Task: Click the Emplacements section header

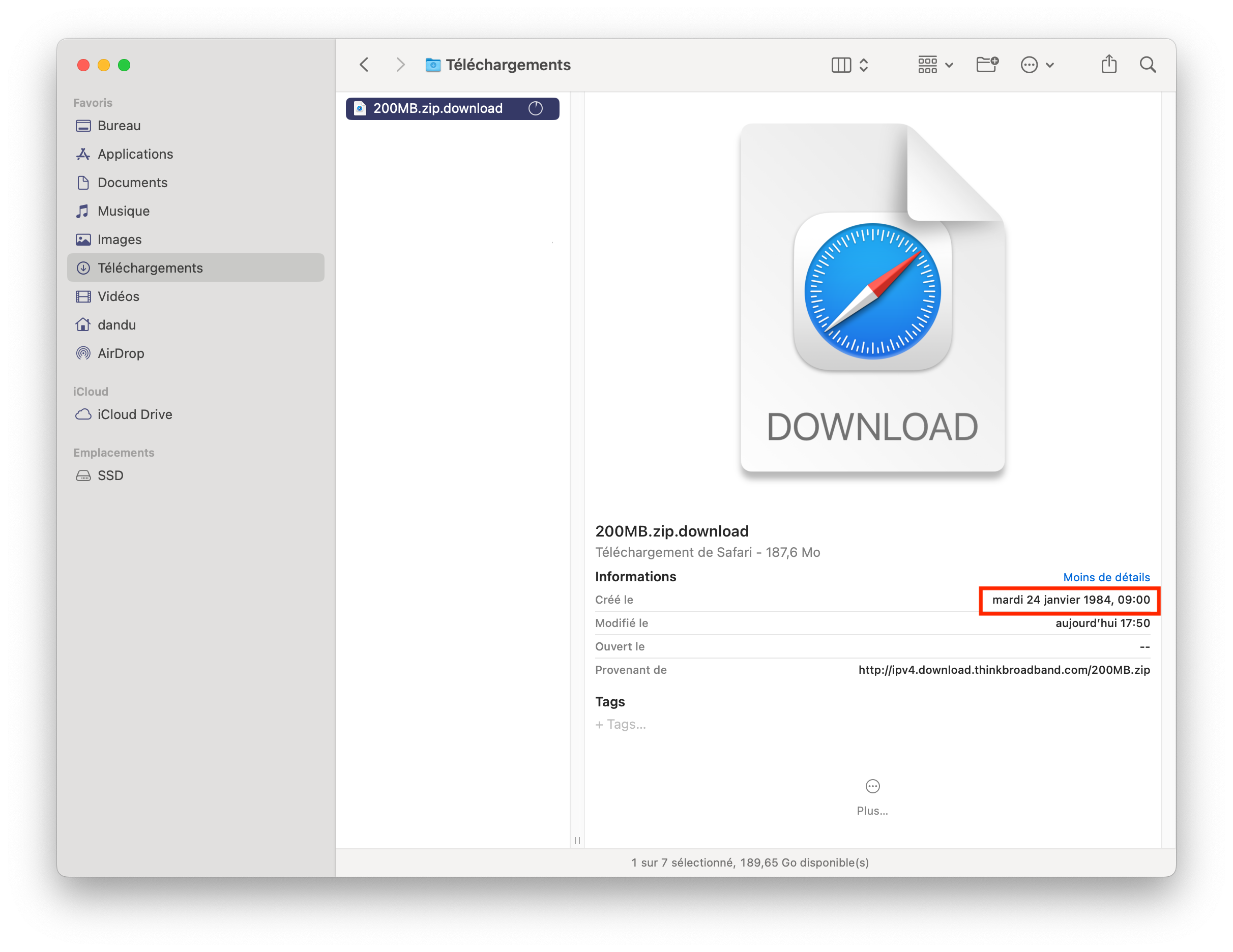Action: (x=113, y=453)
